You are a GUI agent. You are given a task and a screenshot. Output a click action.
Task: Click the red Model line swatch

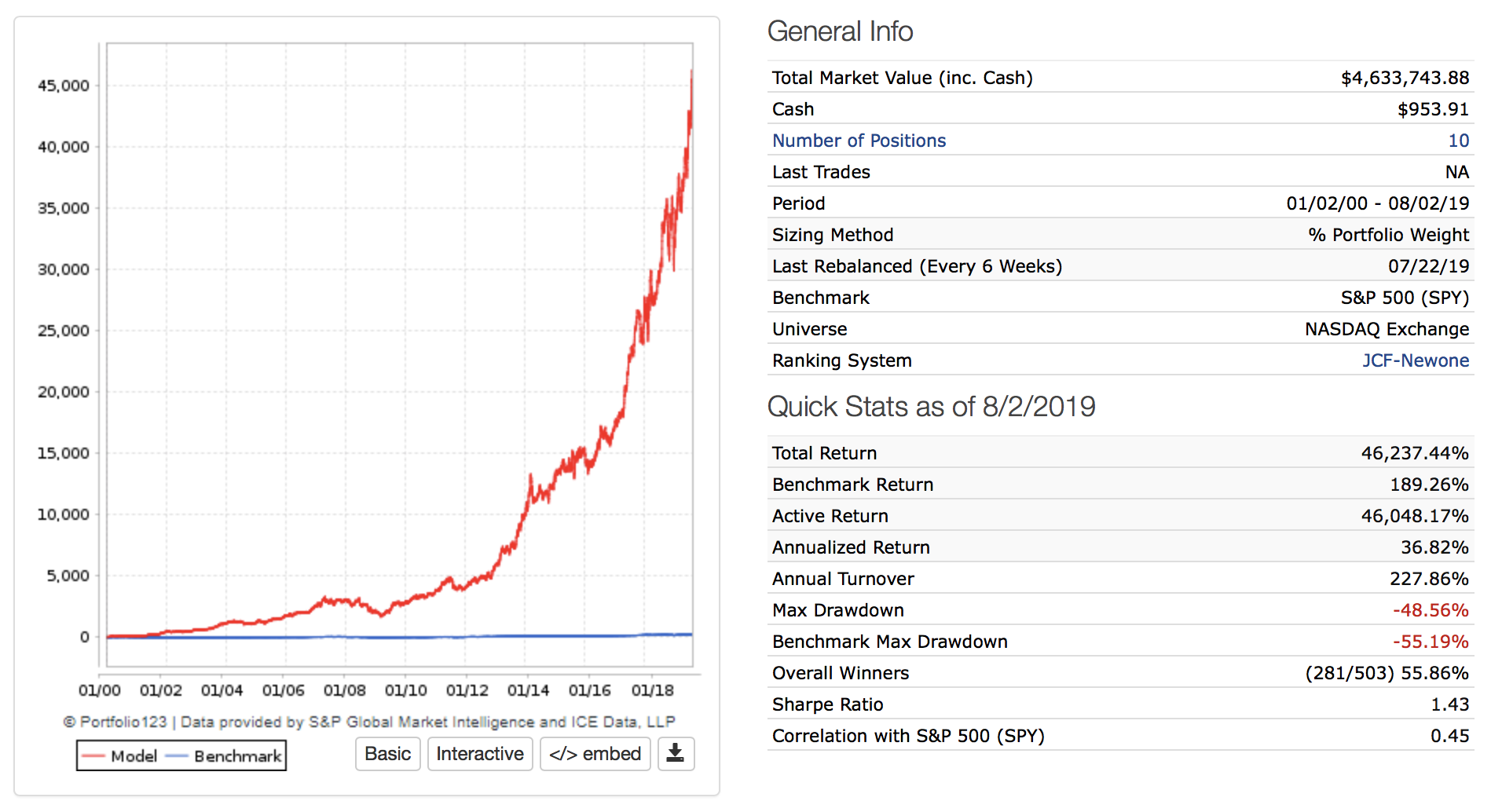93,756
